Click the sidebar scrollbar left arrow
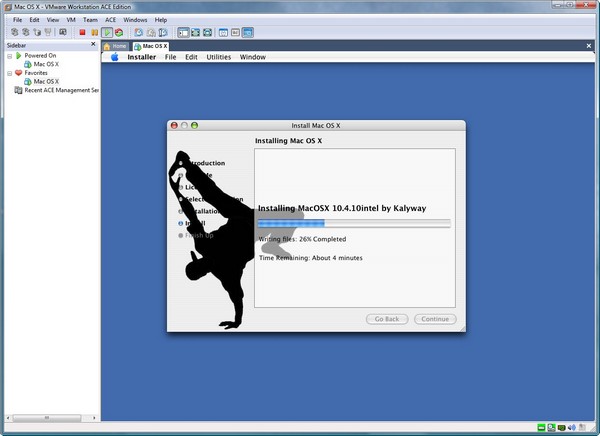600x436 pixels. (x=8, y=418)
